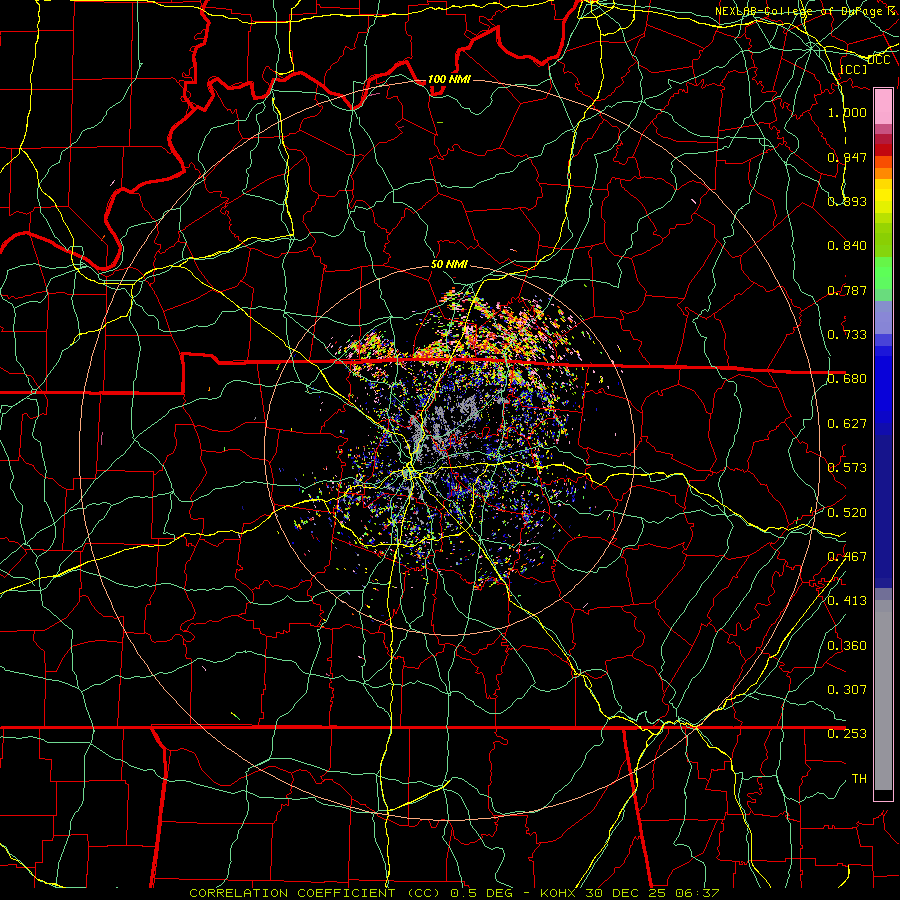The width and height of the screenshot is (900, 900).
Task: Click the 50 NMI range ring label
Action: [449, 264]
